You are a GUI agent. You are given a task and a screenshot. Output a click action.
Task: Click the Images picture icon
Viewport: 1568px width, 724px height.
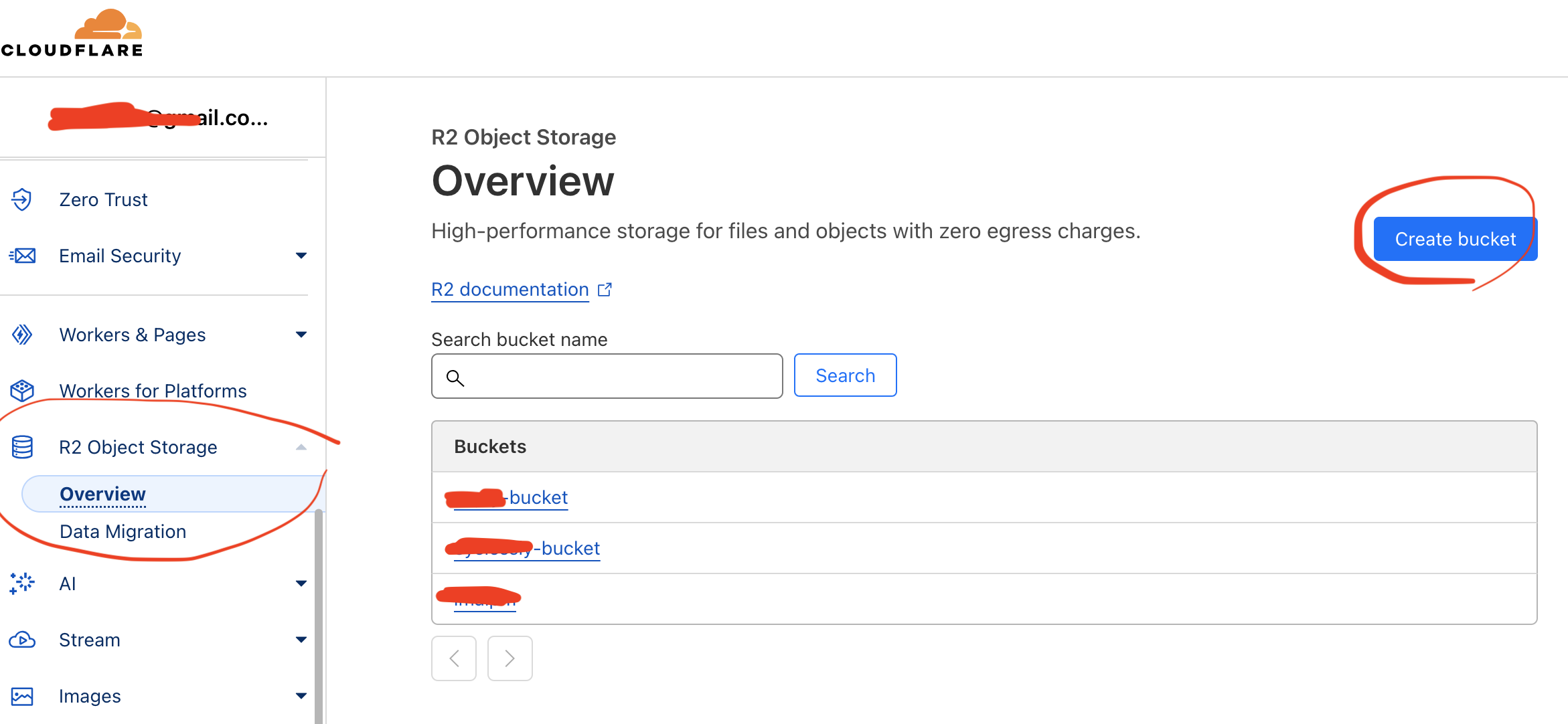click(23, 697)
